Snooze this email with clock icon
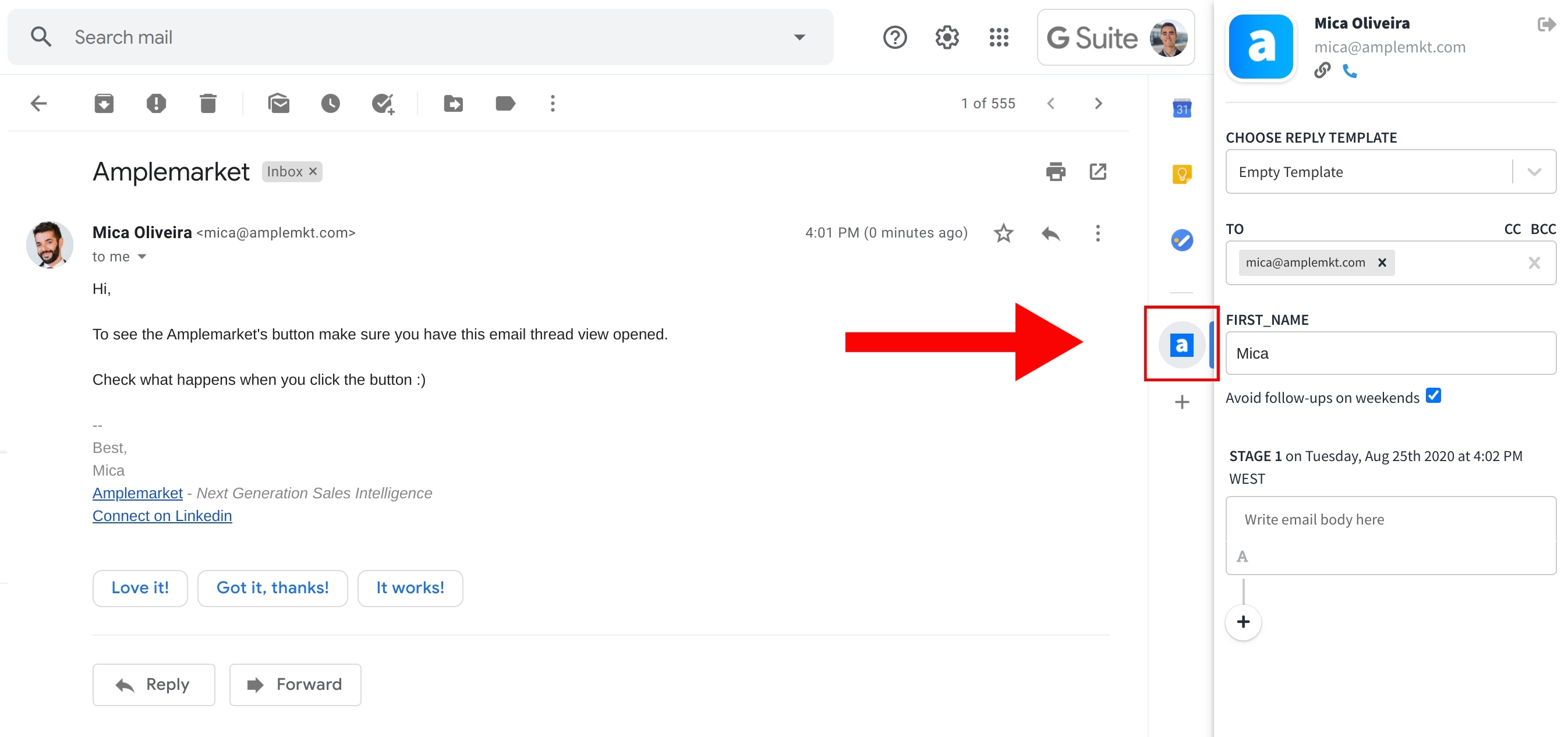The height and width of the screenshot is (737, 1568). tap(331, 104)
